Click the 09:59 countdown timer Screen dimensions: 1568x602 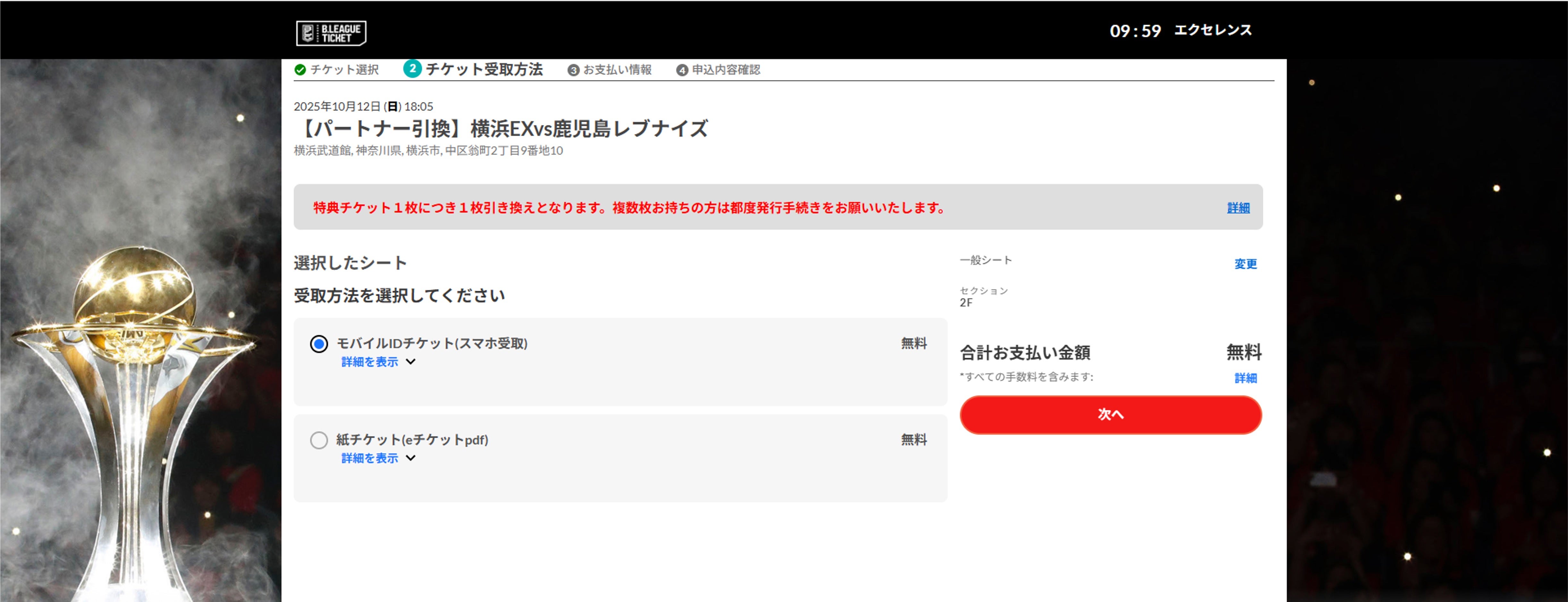(x=1134, y=31)
